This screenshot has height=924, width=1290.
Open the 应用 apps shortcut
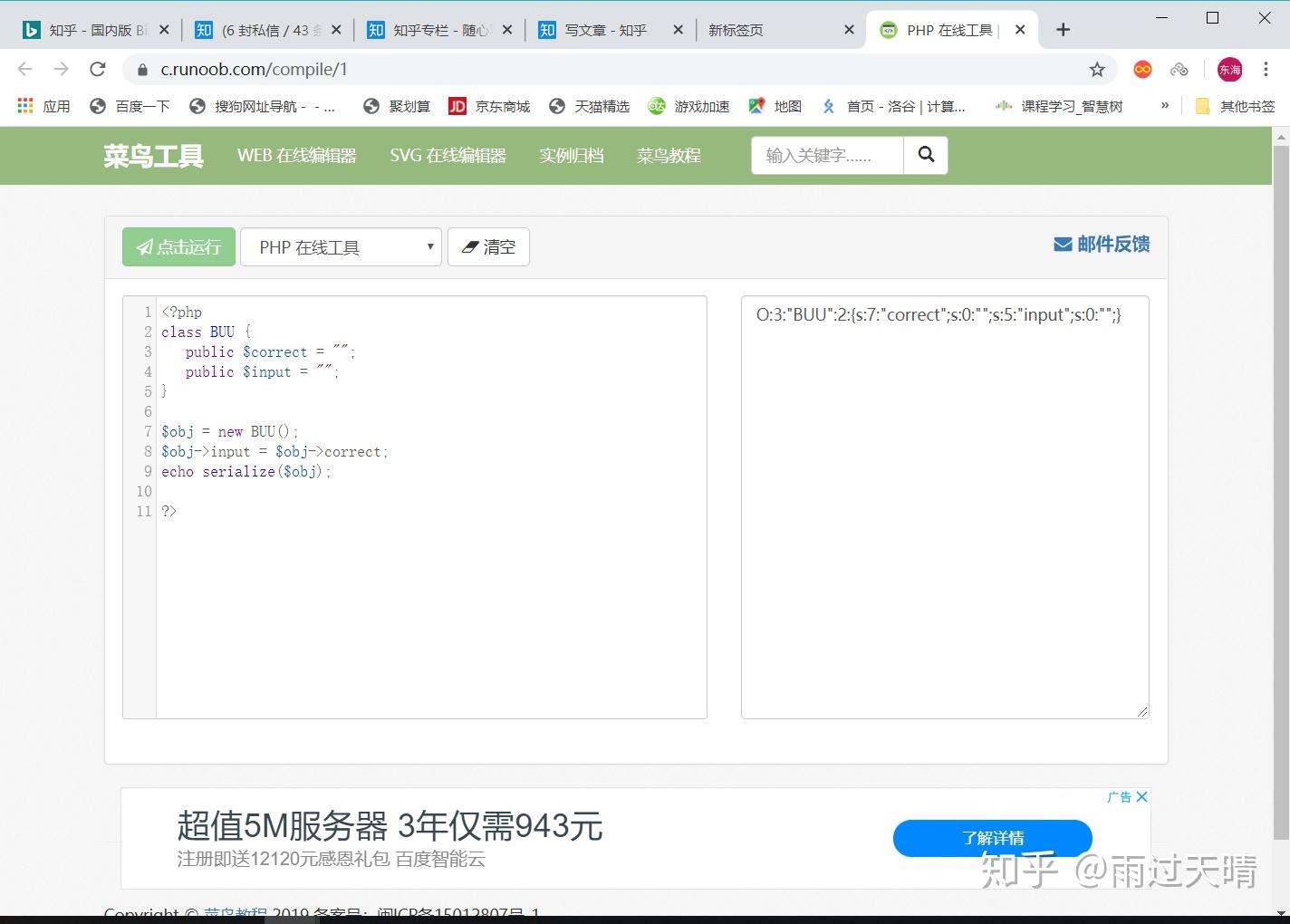click(x=43, y=106)
